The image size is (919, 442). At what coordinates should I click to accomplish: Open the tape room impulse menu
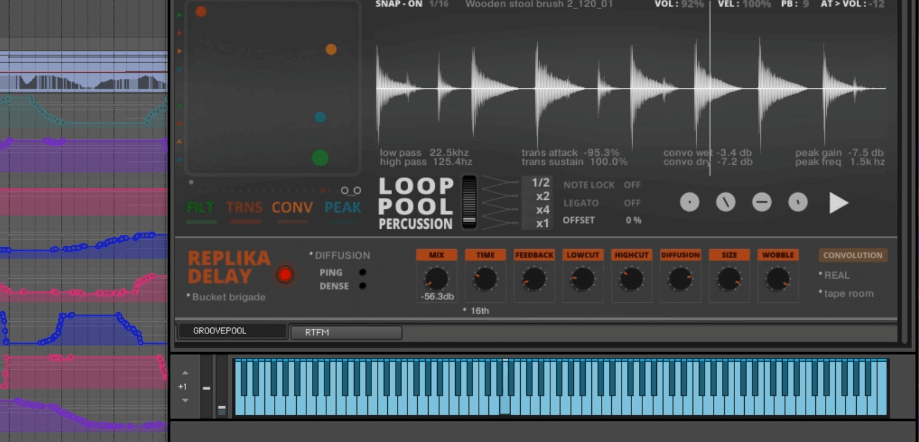(849, 293)
